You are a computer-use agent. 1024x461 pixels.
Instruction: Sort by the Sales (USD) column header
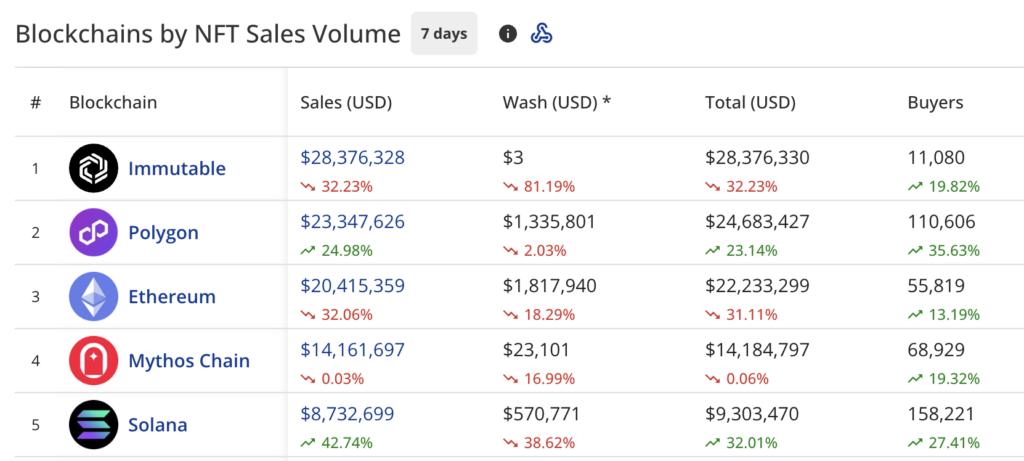tap(346, 102)
